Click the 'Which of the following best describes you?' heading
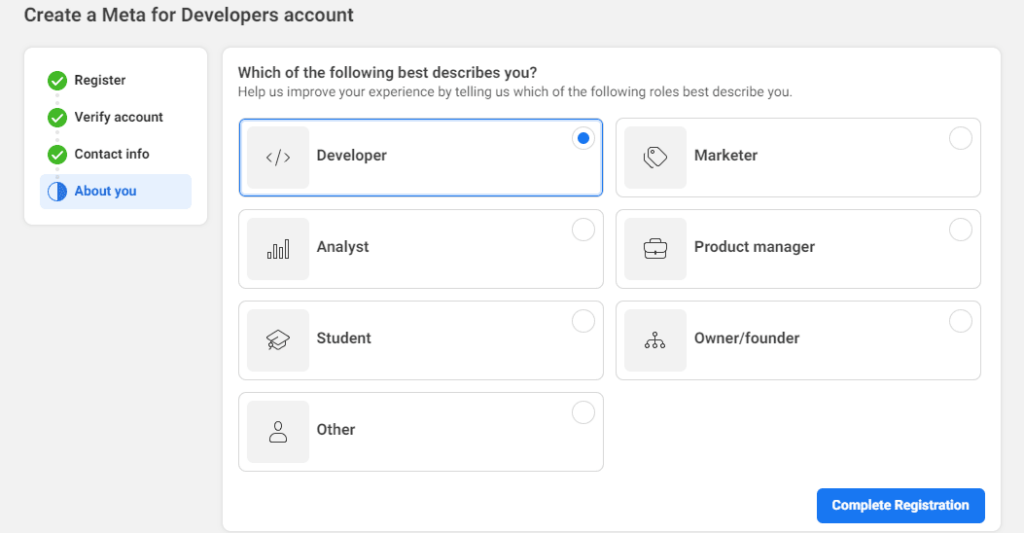 (x=387, y=73)
